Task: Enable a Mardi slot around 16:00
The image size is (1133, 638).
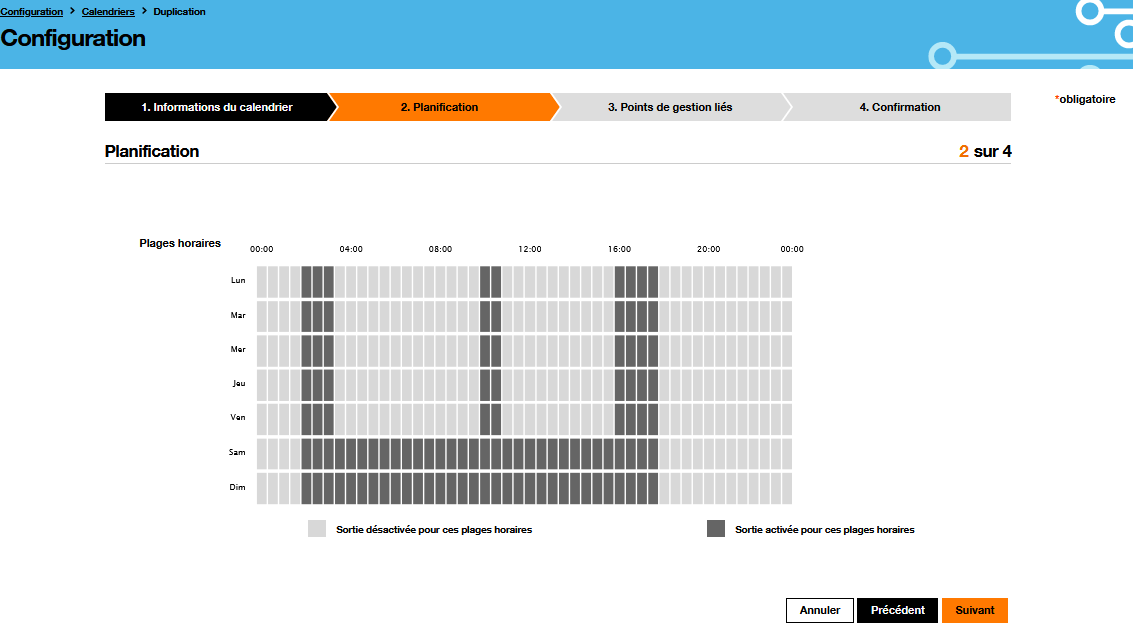Action: (620, 315)
